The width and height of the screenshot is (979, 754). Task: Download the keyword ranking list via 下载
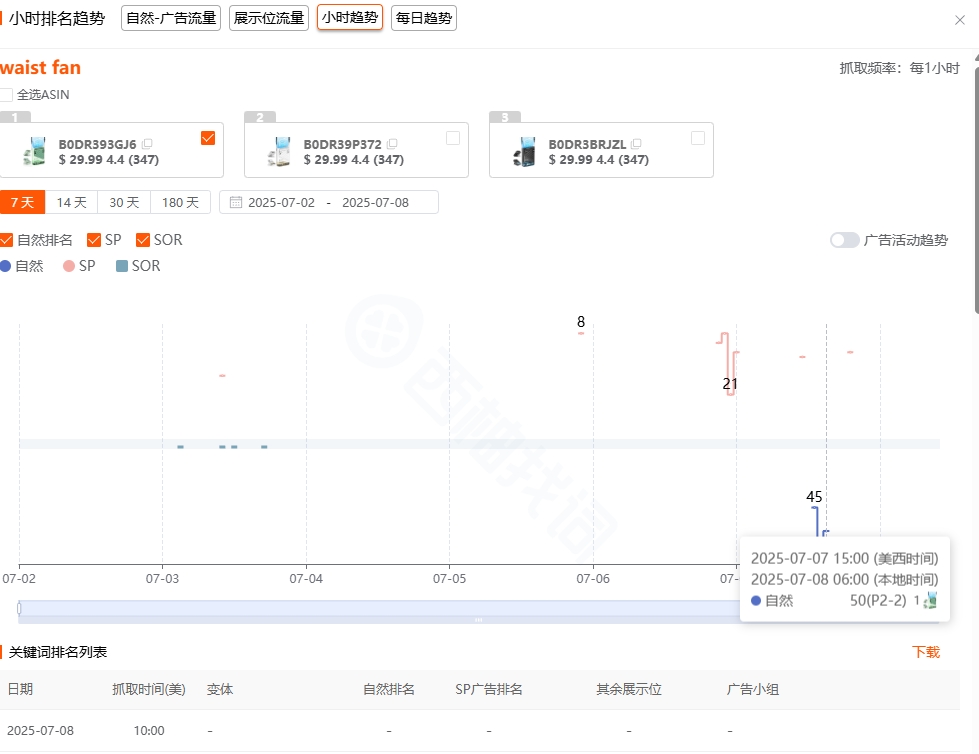[926, 652]
